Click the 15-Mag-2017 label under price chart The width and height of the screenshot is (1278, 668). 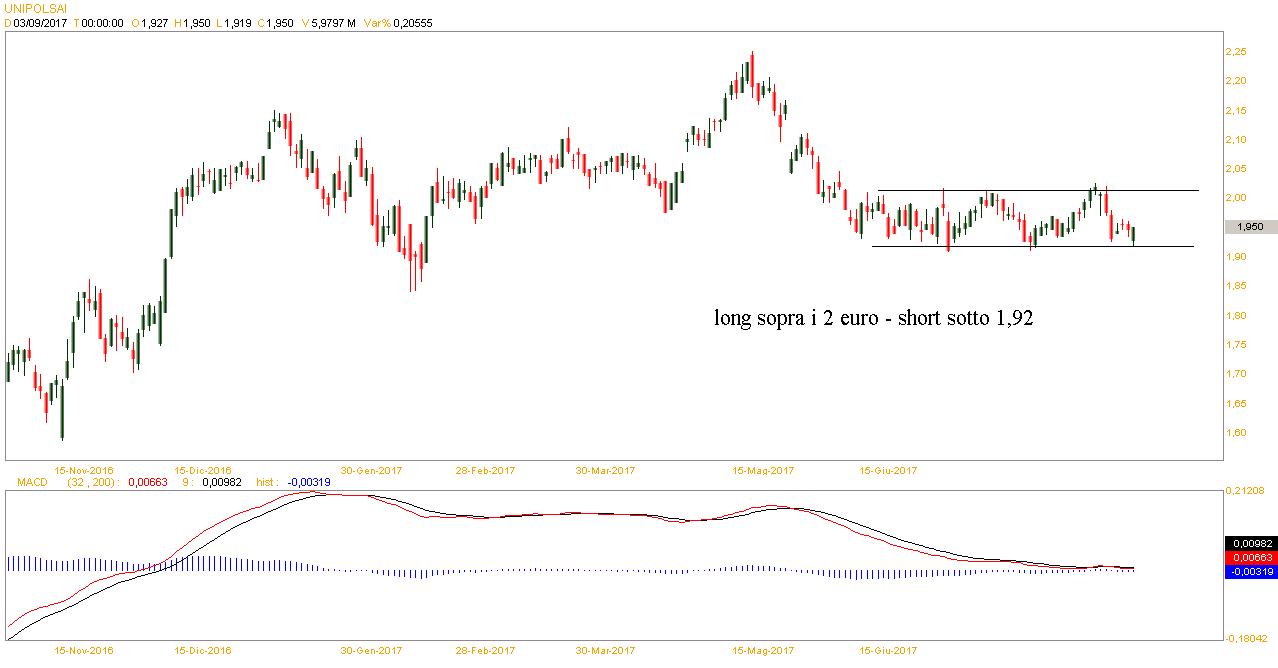(762, 470)
